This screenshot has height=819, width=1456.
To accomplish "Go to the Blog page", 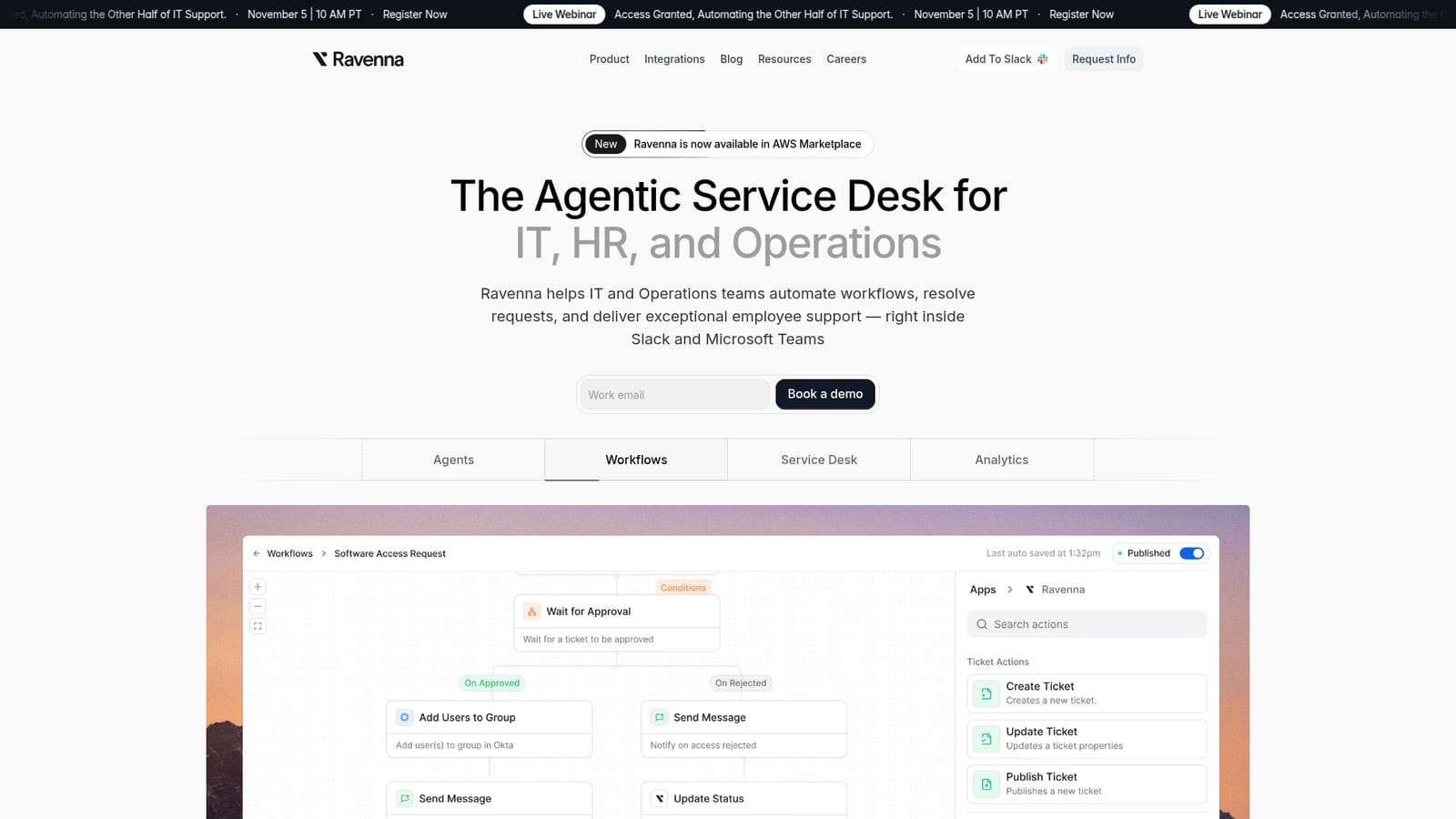I will click(732, 59).
